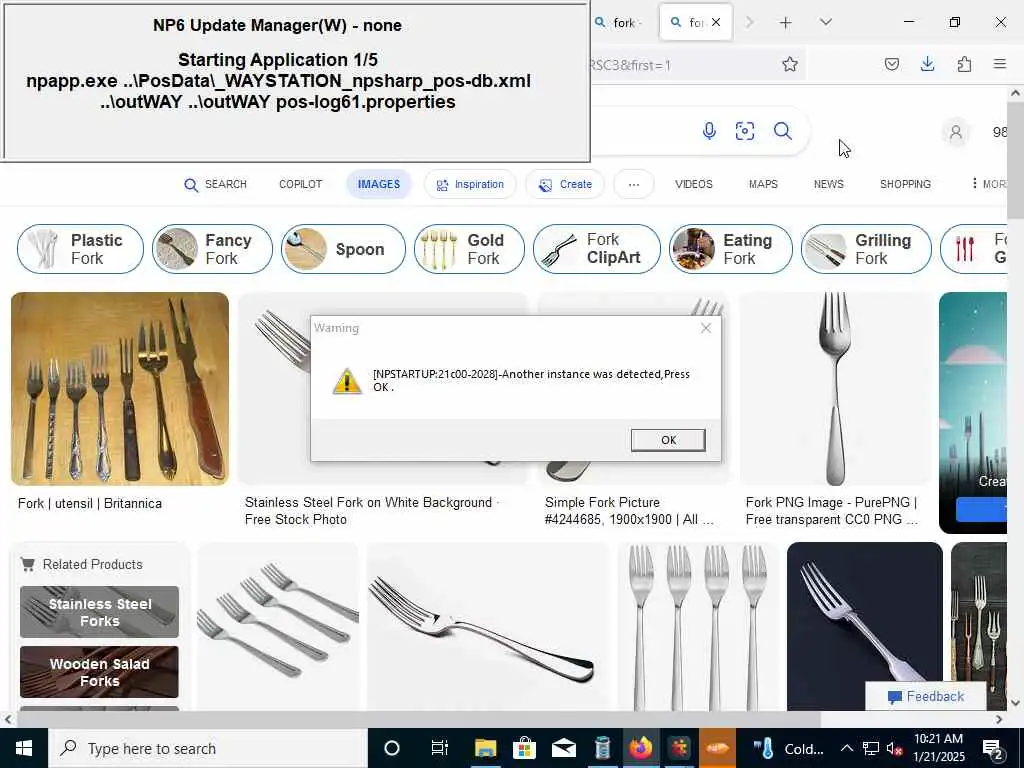Open the Inspiration pill button
This screenshot has height=768, width=1024.
point(470,185)
